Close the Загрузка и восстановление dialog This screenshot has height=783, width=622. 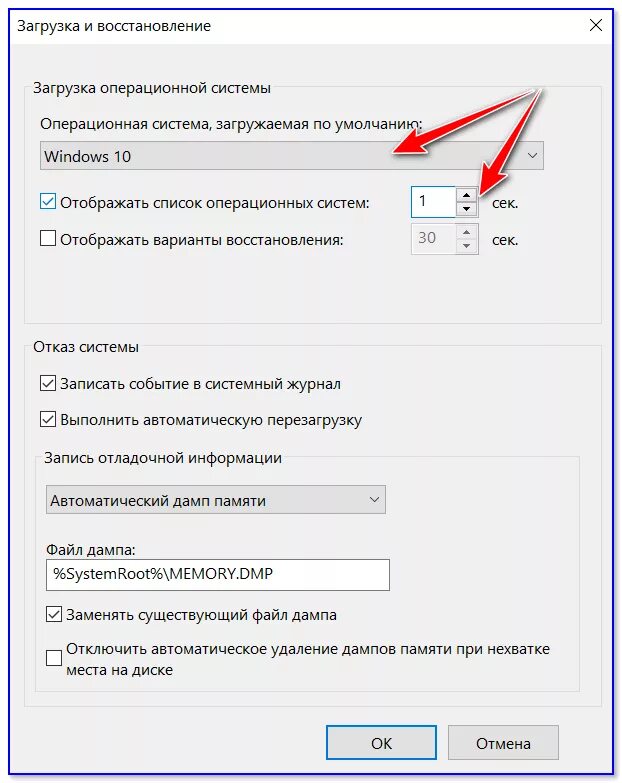[596, 25]
